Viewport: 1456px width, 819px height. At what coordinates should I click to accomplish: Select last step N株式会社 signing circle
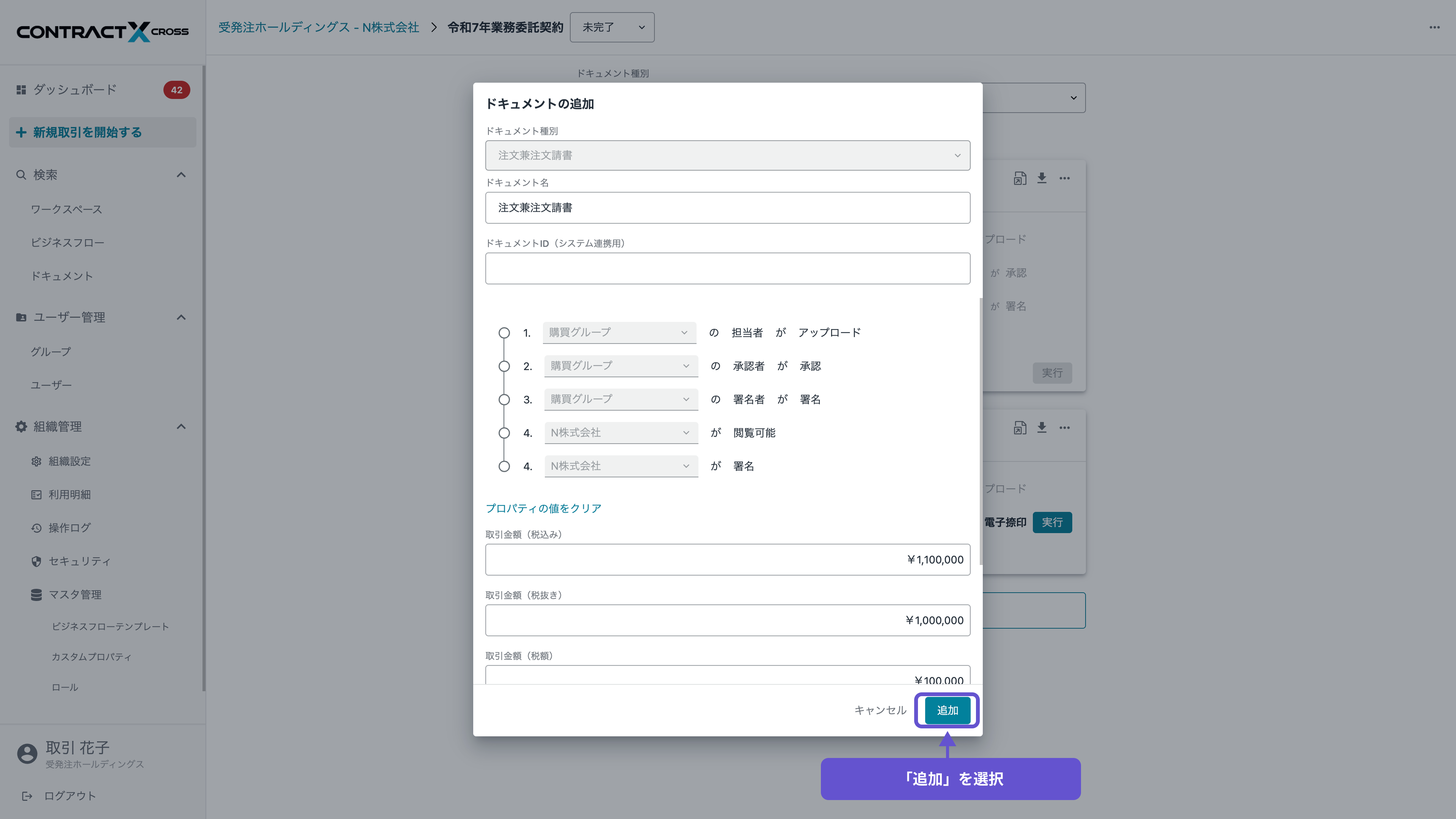click(504, 466)
